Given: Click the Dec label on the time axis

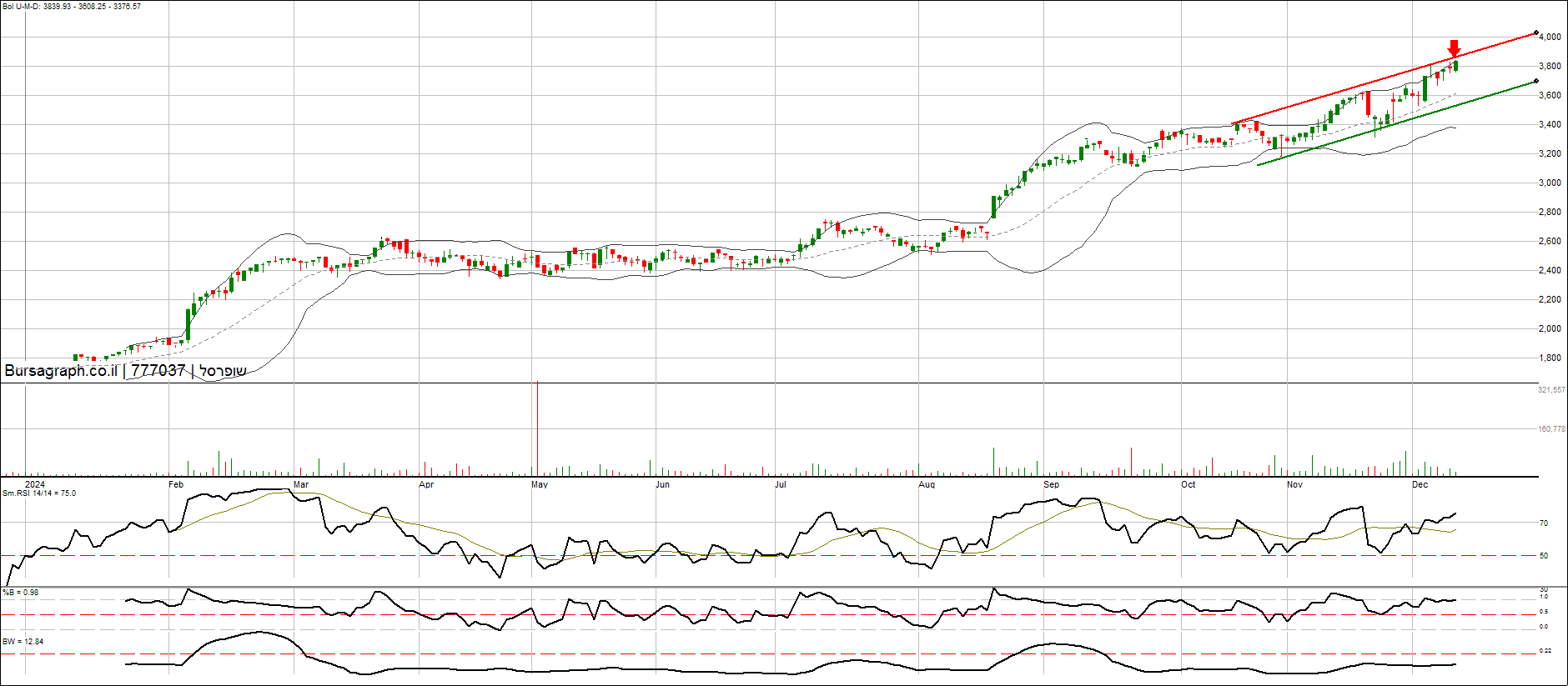Looking at the screenshot, I should pyautogui.click(x=1420, y=484).
